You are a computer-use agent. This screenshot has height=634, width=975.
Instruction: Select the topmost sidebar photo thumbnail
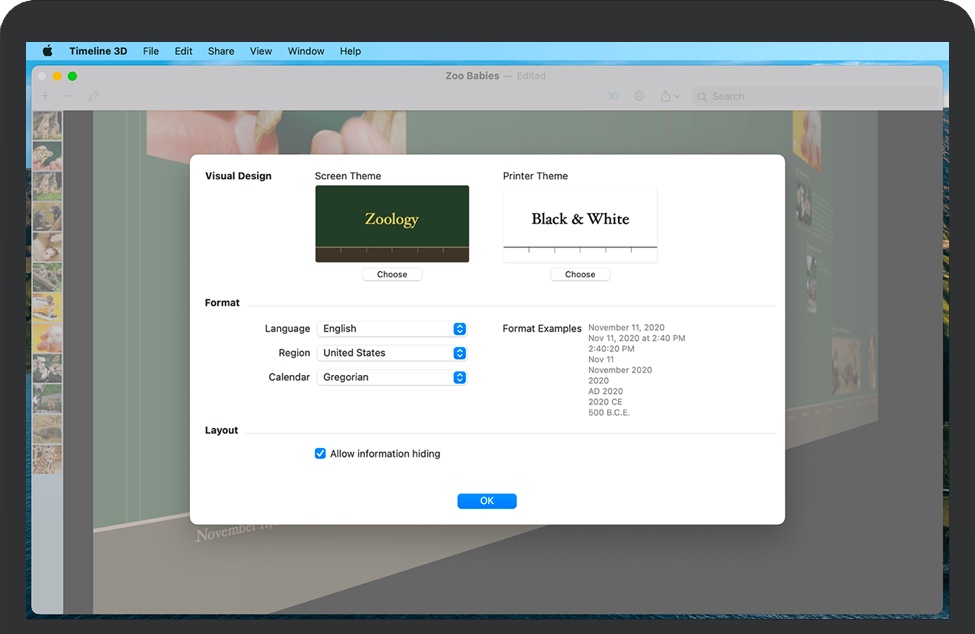coord(47,126)
